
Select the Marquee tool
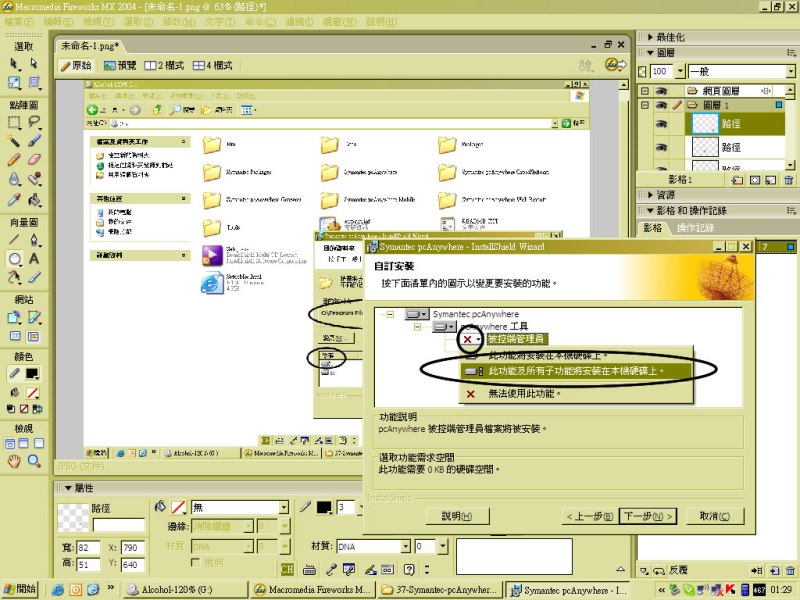(x=14, y=122)
